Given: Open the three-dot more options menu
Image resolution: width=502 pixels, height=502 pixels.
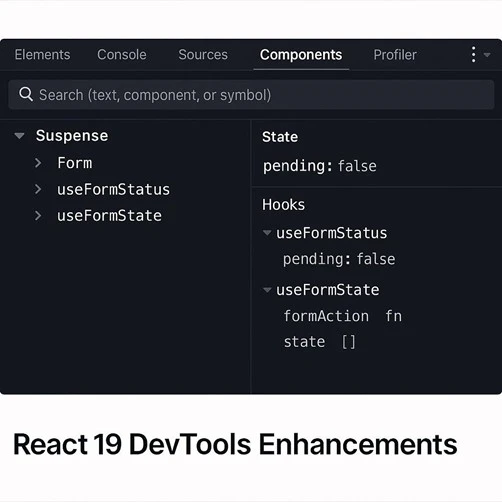Looking at the screenshot, I should click(473, 54).
